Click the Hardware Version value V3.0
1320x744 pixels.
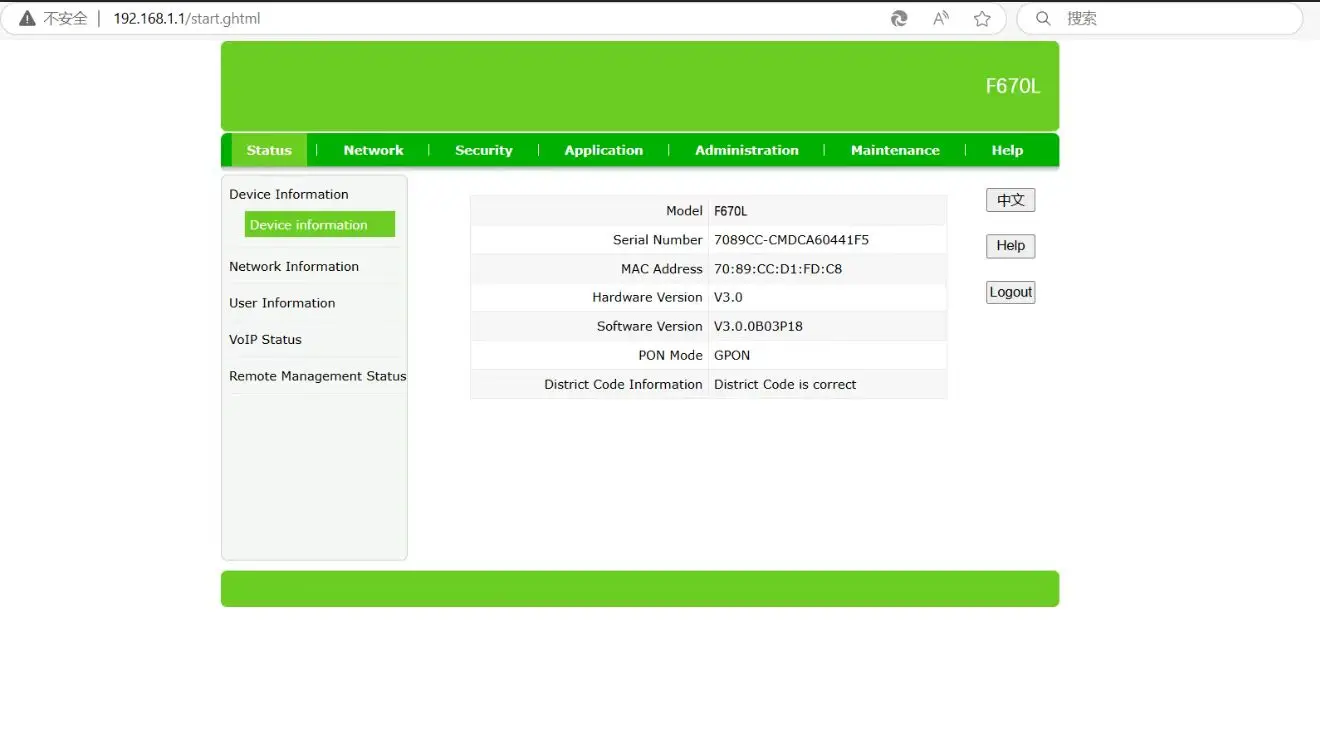[728, 297]
